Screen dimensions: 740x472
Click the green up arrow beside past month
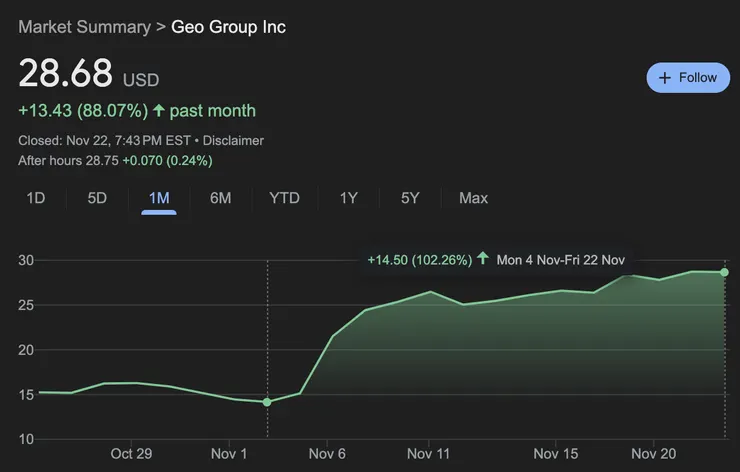159,110
